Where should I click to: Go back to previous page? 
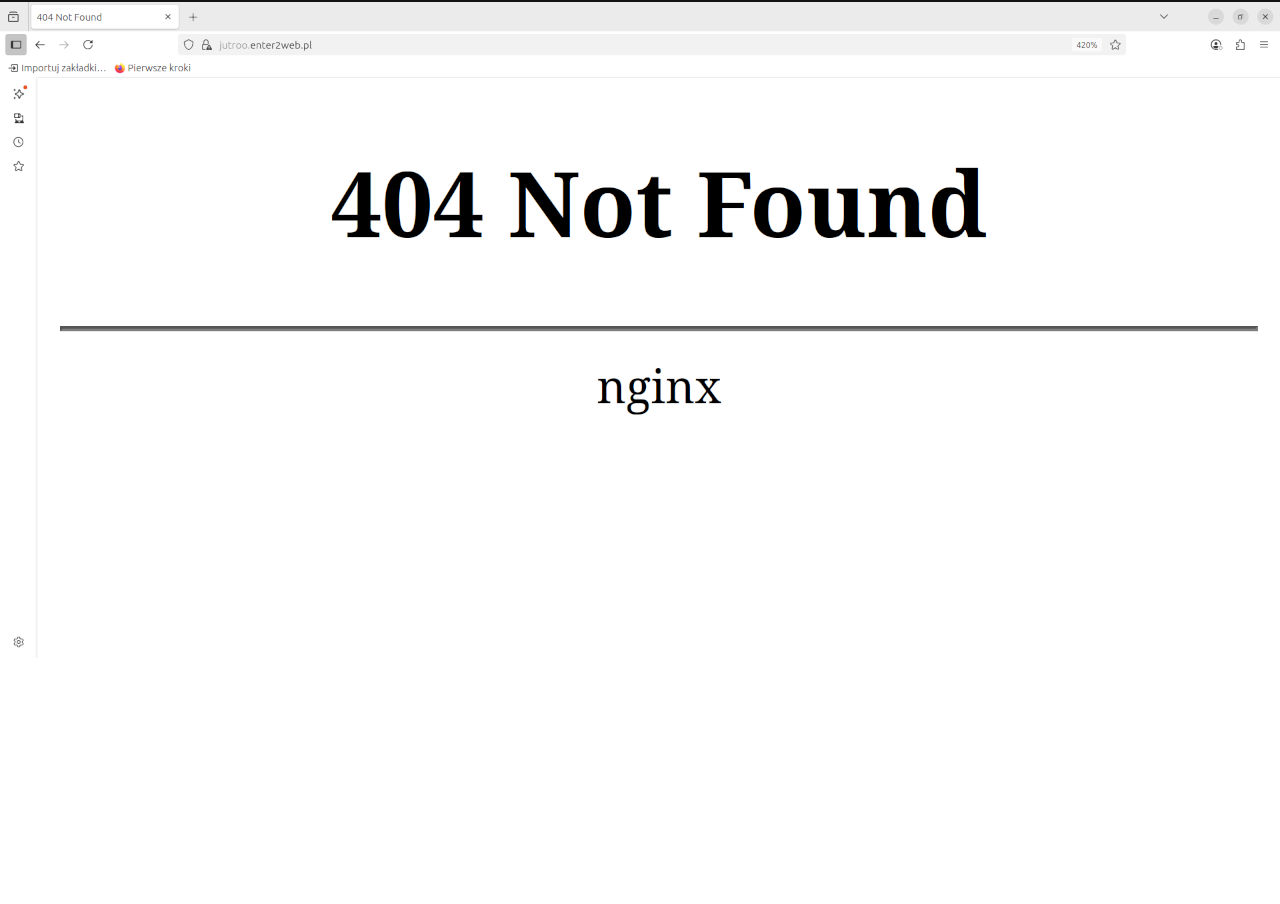[40, 45]
